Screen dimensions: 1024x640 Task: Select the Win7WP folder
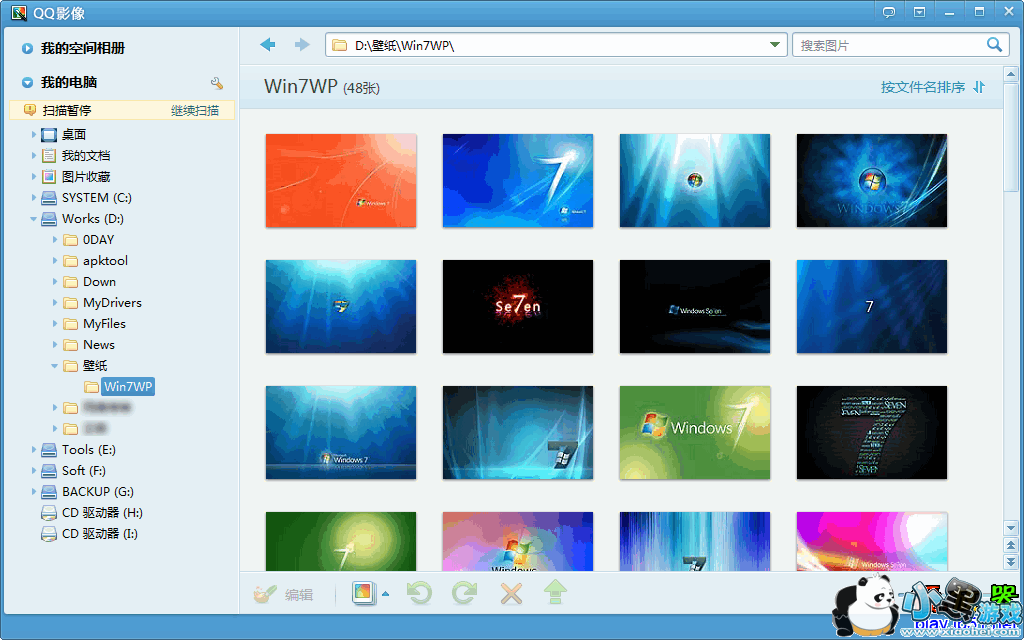click(x=128, y=387)
